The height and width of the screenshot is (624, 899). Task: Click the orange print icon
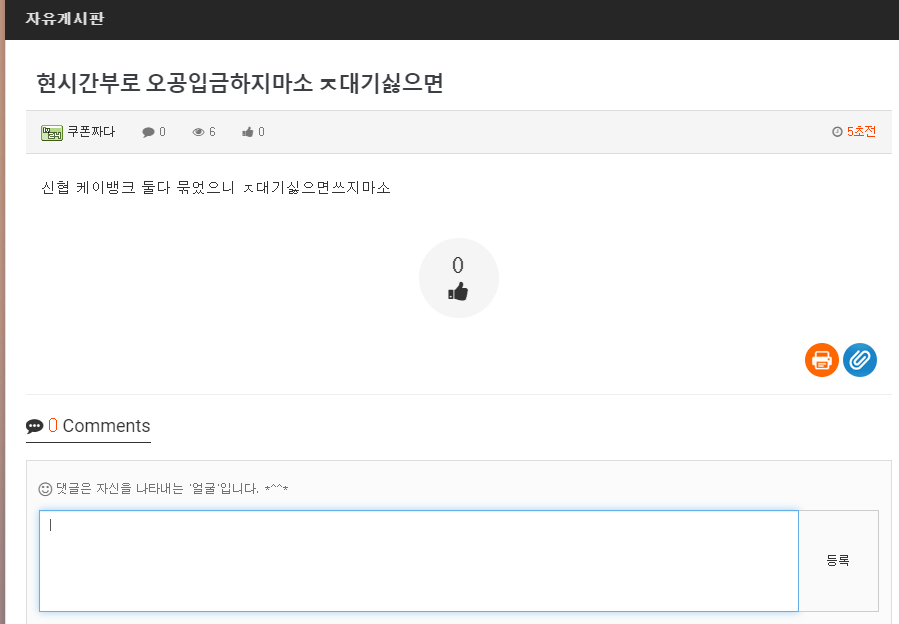coord(822,360)
